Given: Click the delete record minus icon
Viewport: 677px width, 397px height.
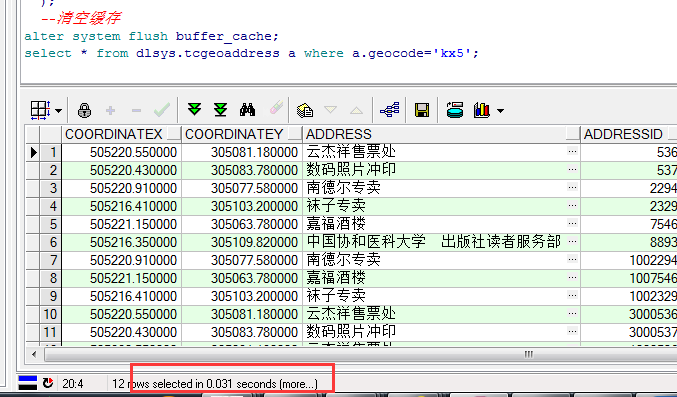Looking at the screenshot, I should coord(136,111).
